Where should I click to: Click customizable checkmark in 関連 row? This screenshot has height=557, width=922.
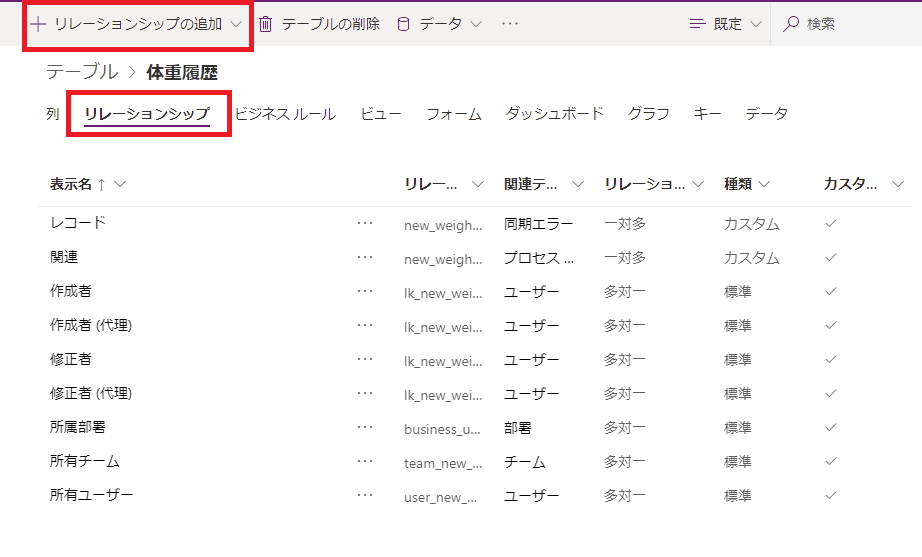[831, 258]
